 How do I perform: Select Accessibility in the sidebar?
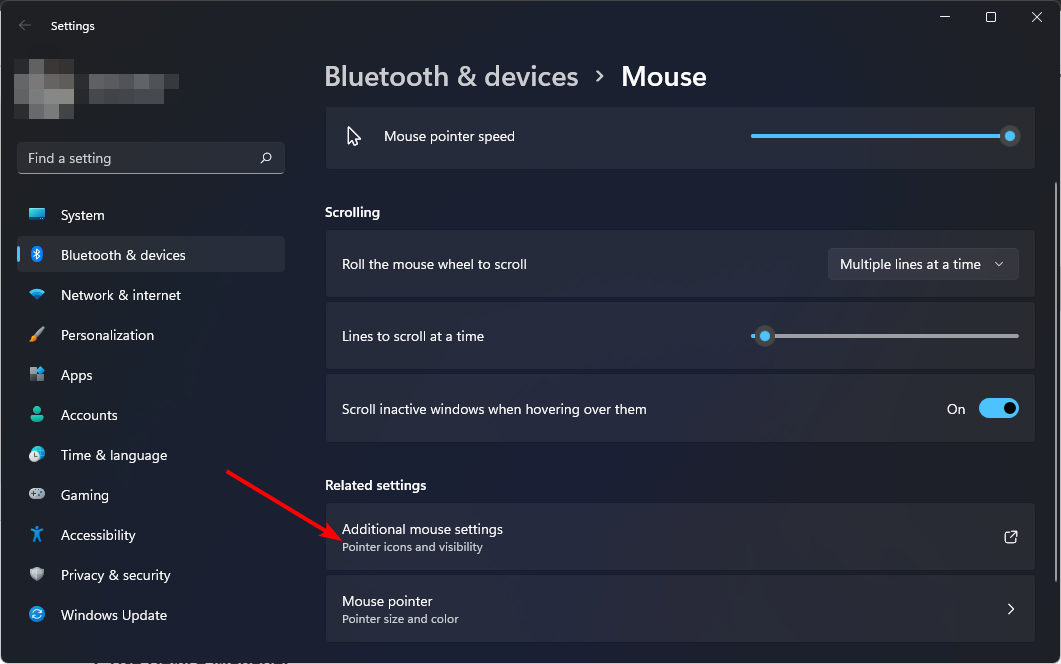coord(98,535)
